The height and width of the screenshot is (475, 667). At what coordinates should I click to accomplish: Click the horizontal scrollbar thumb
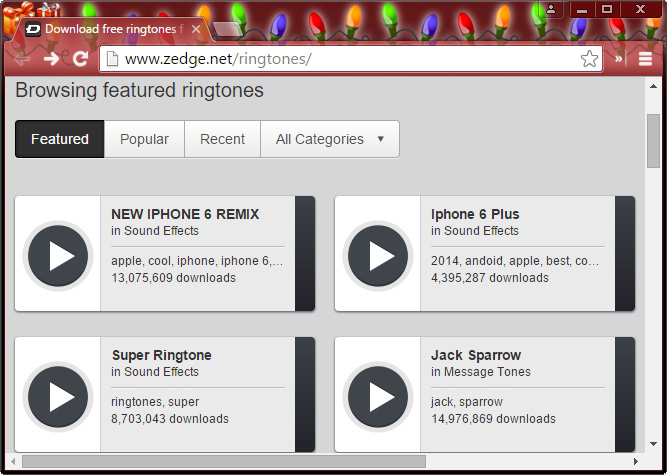(x=224, y=461)
